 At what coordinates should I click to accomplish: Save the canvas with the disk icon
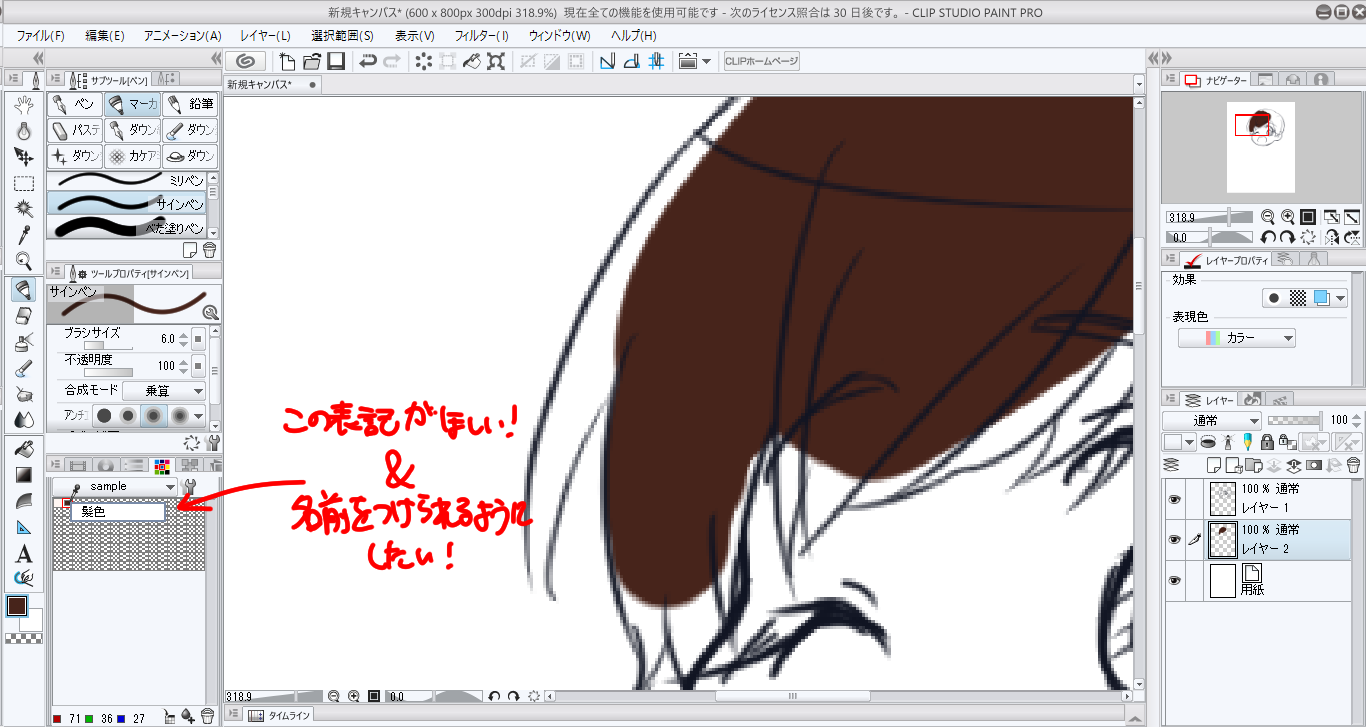[336, 61]
